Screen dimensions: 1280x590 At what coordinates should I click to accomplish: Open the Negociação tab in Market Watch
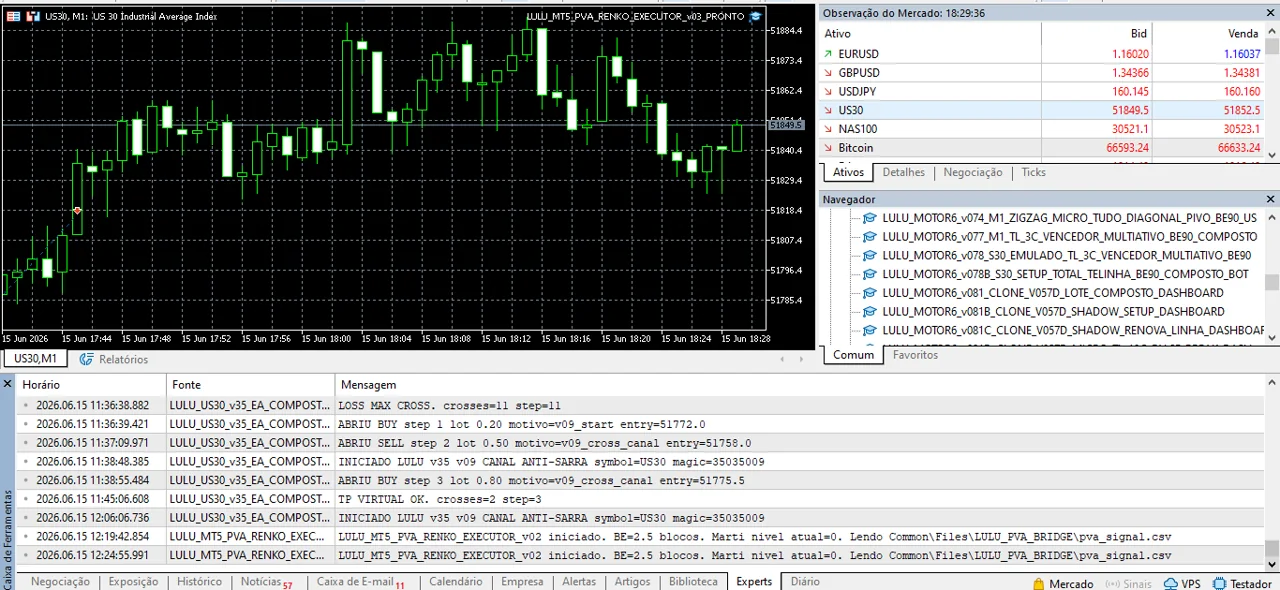click(x=973, y=172)
